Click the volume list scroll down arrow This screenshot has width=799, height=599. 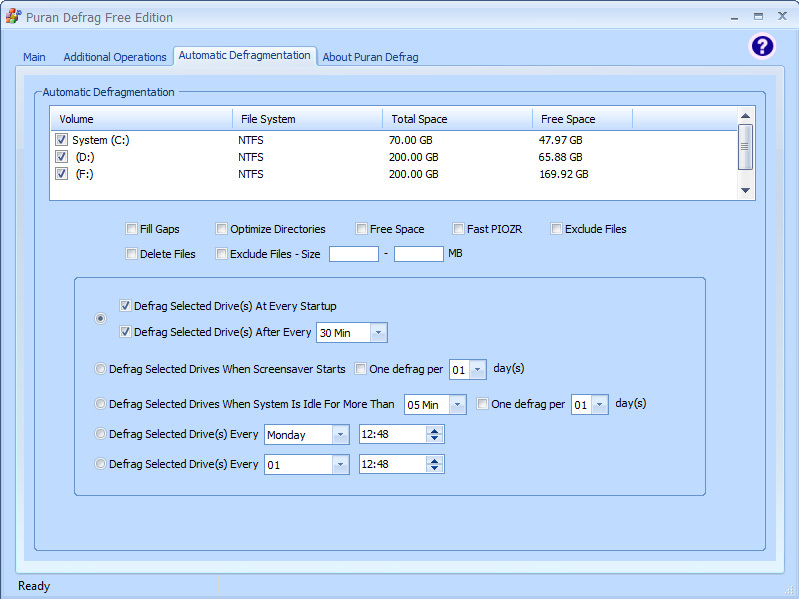pyautogui.click(x=745, y=190)
